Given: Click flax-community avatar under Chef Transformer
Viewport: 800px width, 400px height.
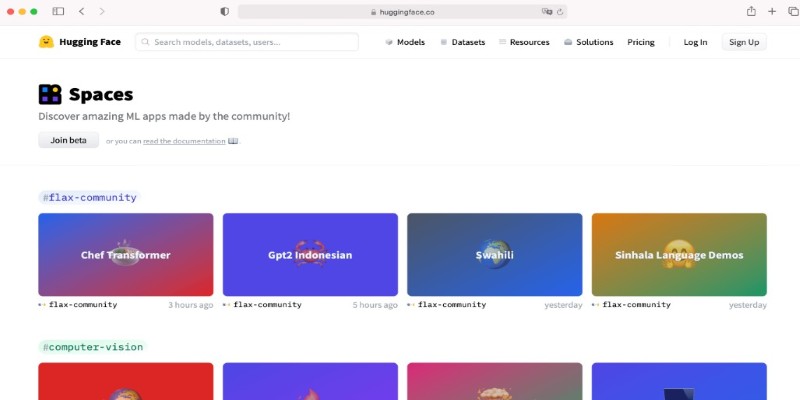Looking at the screenshot, I should click(42, 305).
